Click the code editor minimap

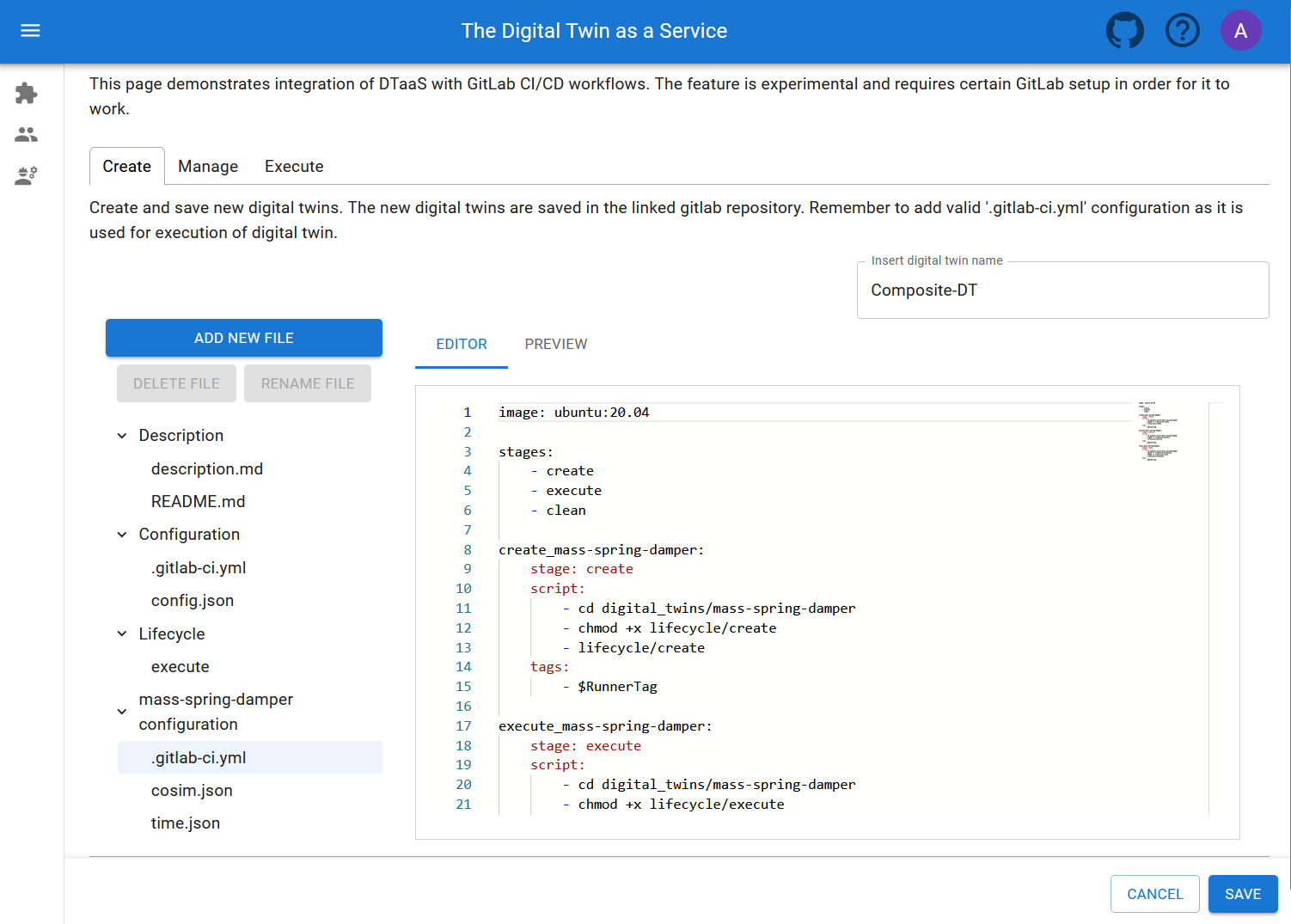pyautogui.click(x=1159, y=431)
